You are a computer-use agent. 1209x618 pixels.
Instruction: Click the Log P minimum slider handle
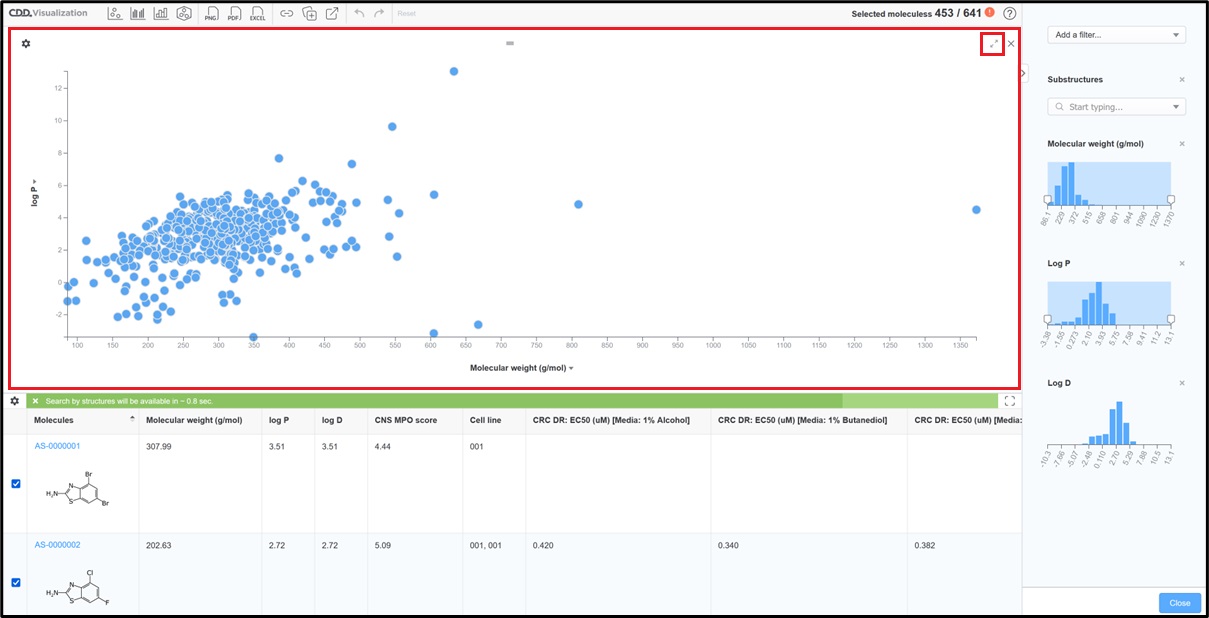tap(1048, 319)
